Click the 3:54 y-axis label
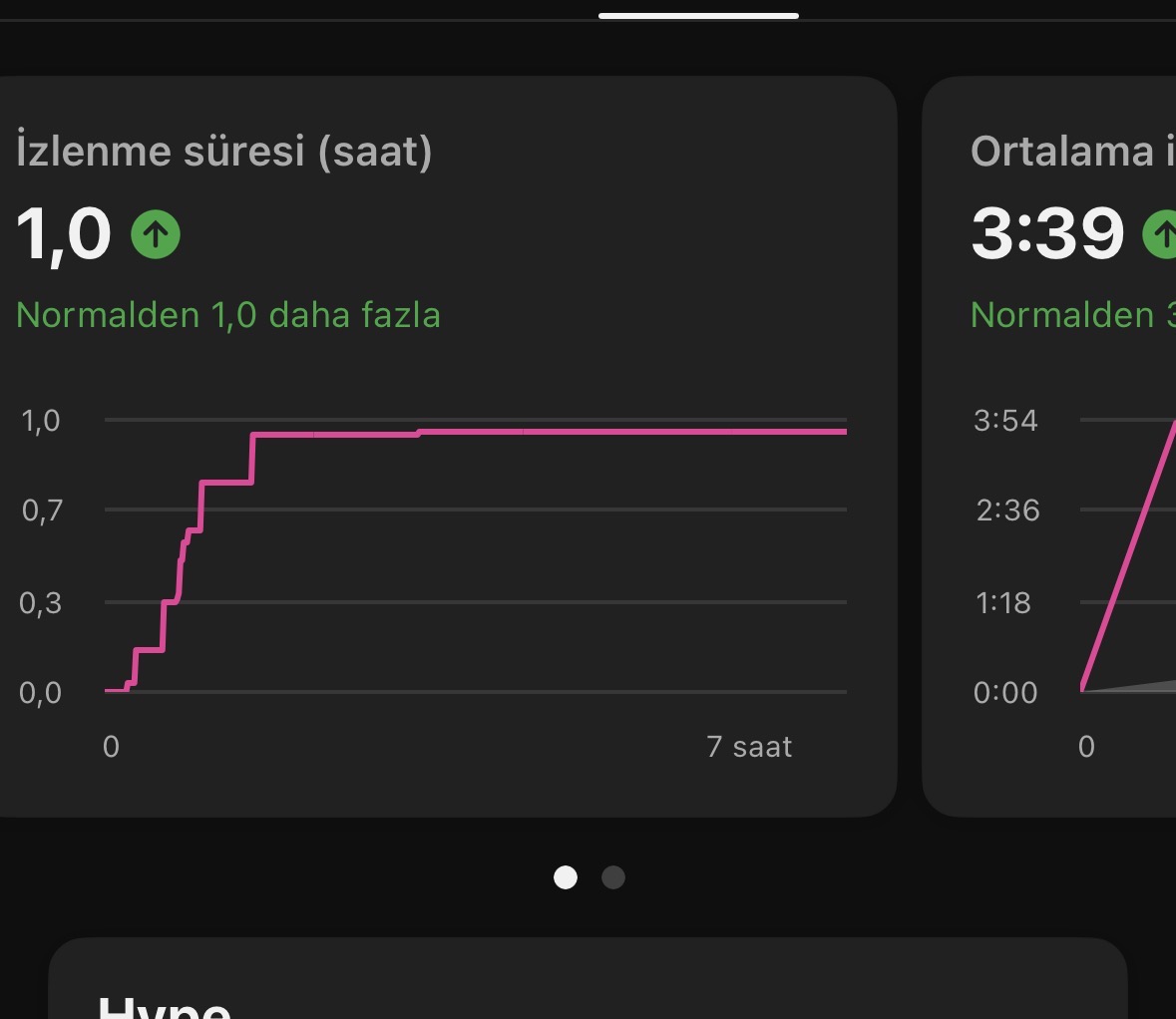1176x1019 pixels. tap(1005, 420)
